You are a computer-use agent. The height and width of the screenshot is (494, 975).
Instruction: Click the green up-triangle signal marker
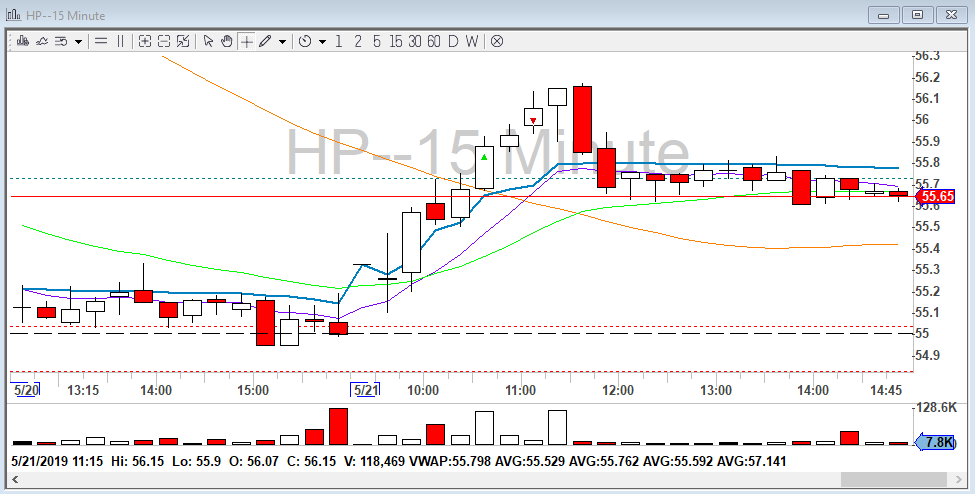(x=484, y=157)
